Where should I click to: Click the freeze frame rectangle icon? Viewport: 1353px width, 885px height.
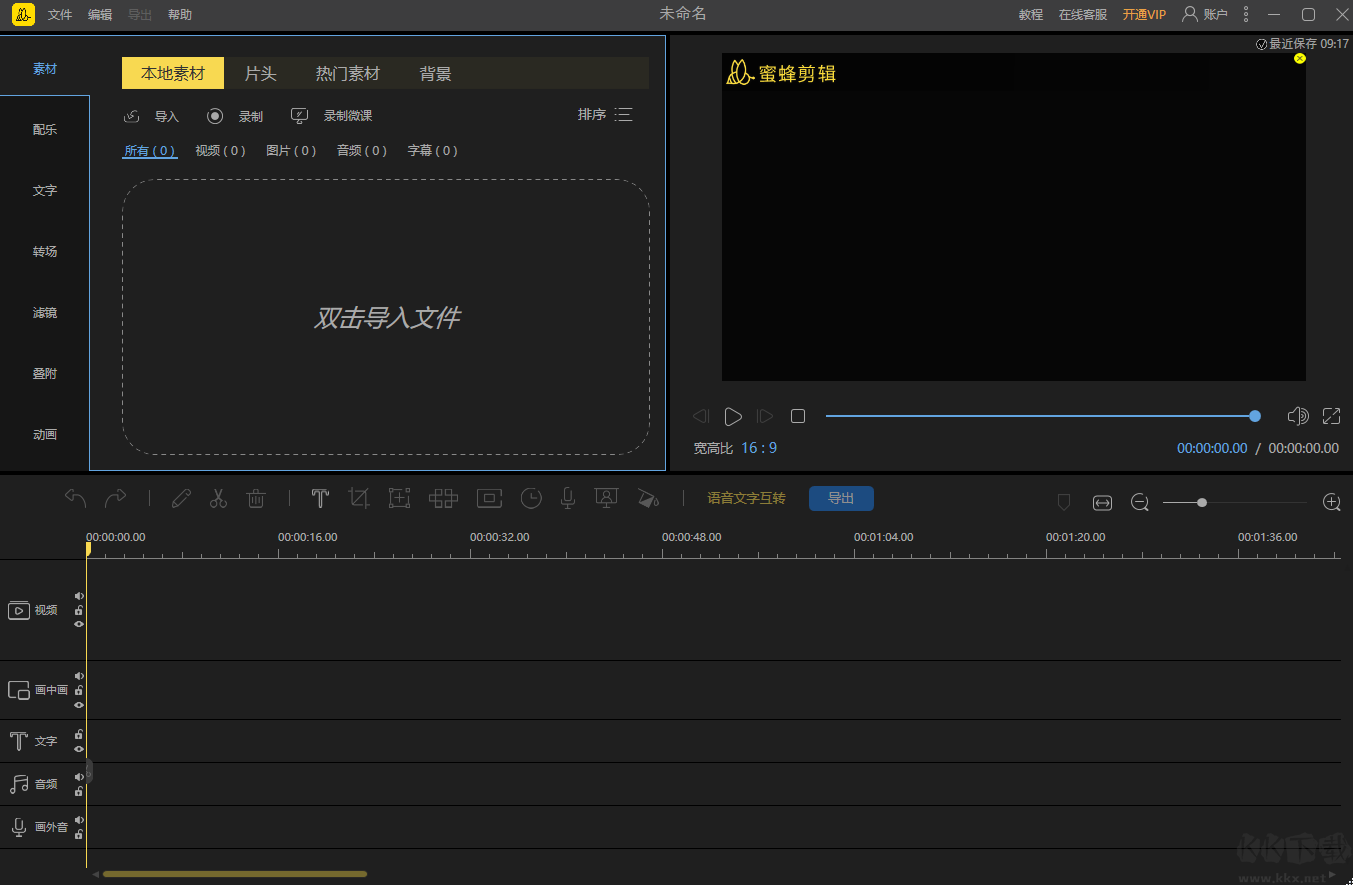tap(489, 498)
